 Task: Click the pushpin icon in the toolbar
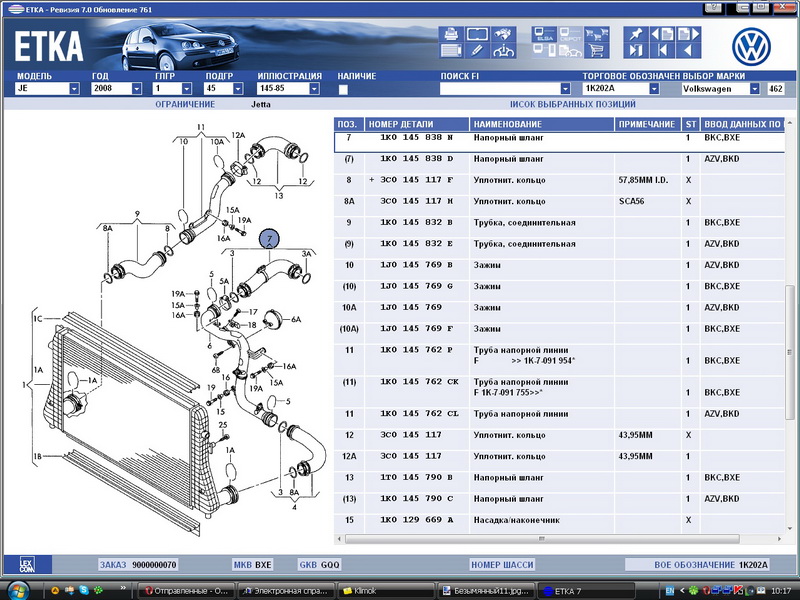636,35
